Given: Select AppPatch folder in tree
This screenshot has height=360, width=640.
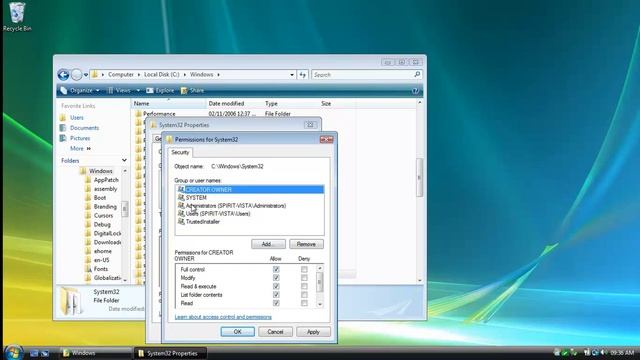Looking at the screenshot, I should pyautogui.click(x=106, y=180).
